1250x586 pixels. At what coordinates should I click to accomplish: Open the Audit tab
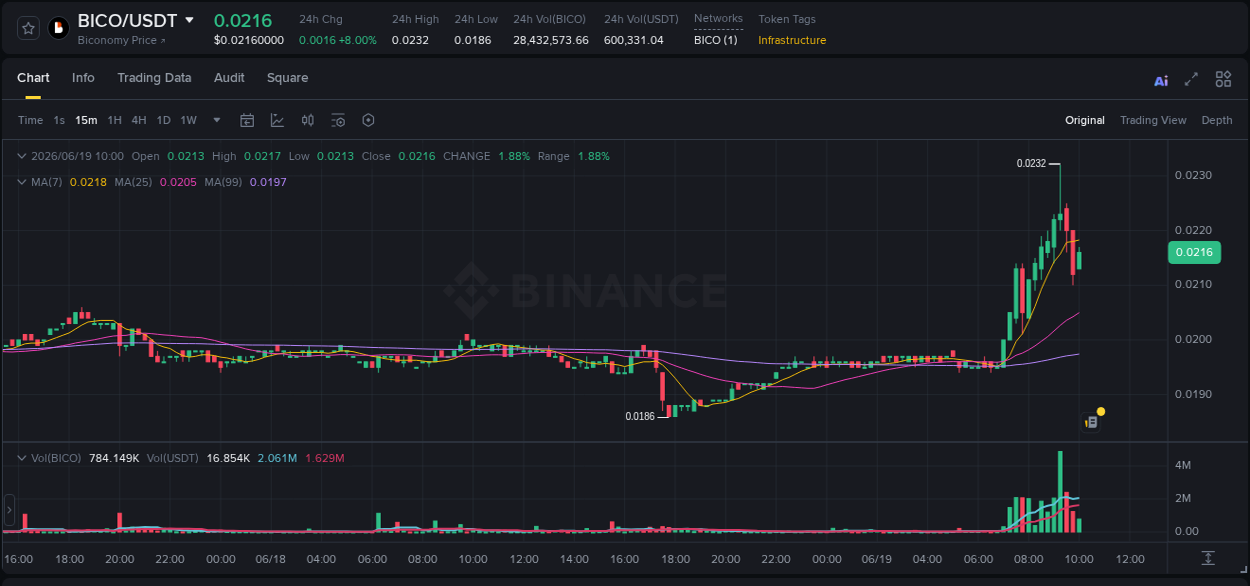coord(229,78)
